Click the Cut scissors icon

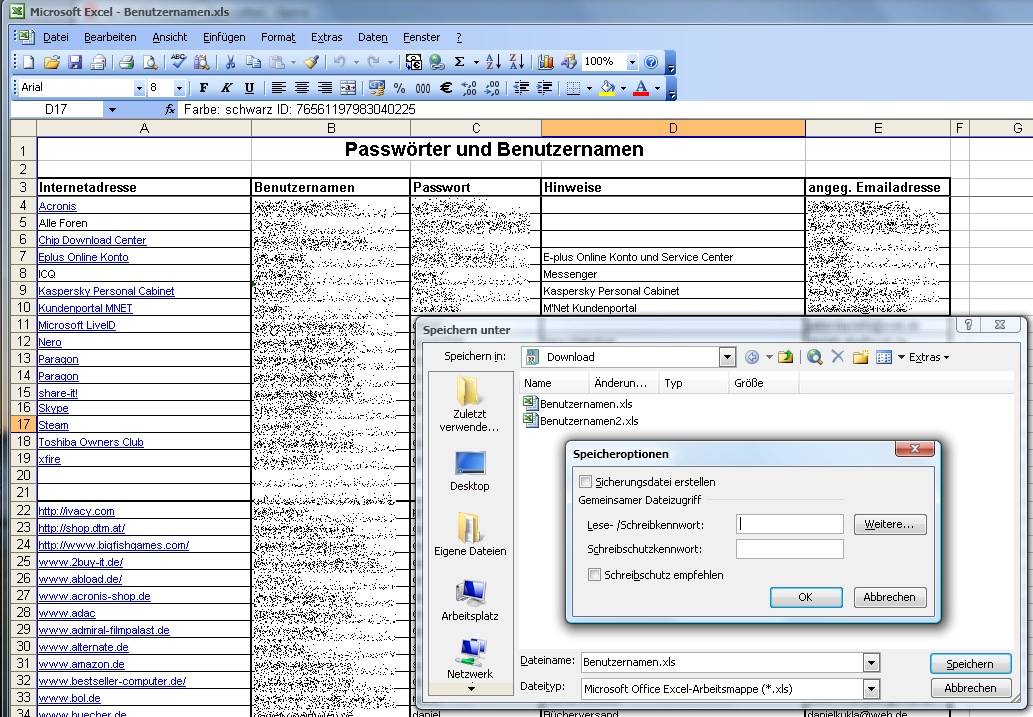[230, 63]
